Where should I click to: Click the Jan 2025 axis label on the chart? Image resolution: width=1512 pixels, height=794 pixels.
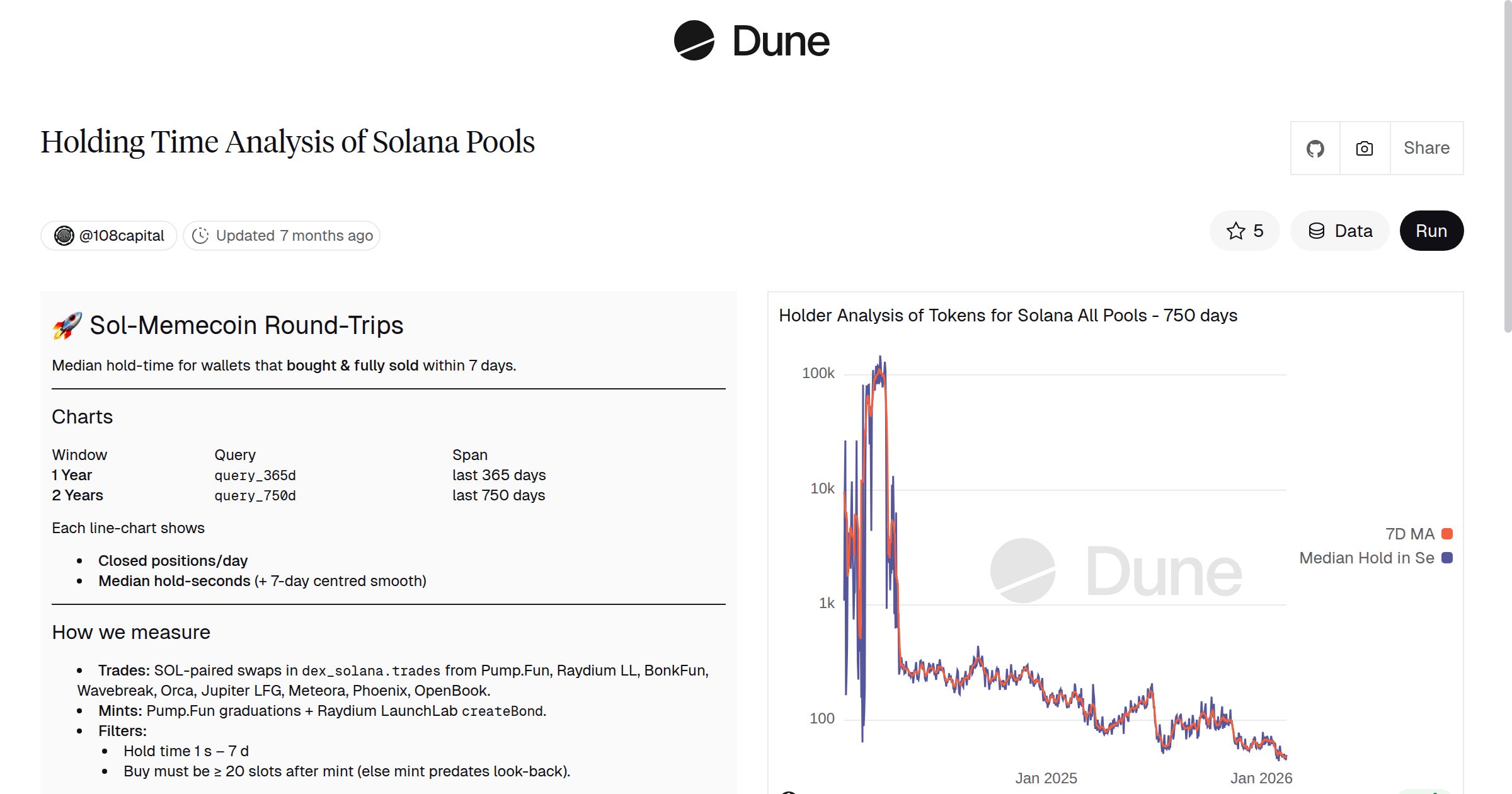coord(1047,778)
